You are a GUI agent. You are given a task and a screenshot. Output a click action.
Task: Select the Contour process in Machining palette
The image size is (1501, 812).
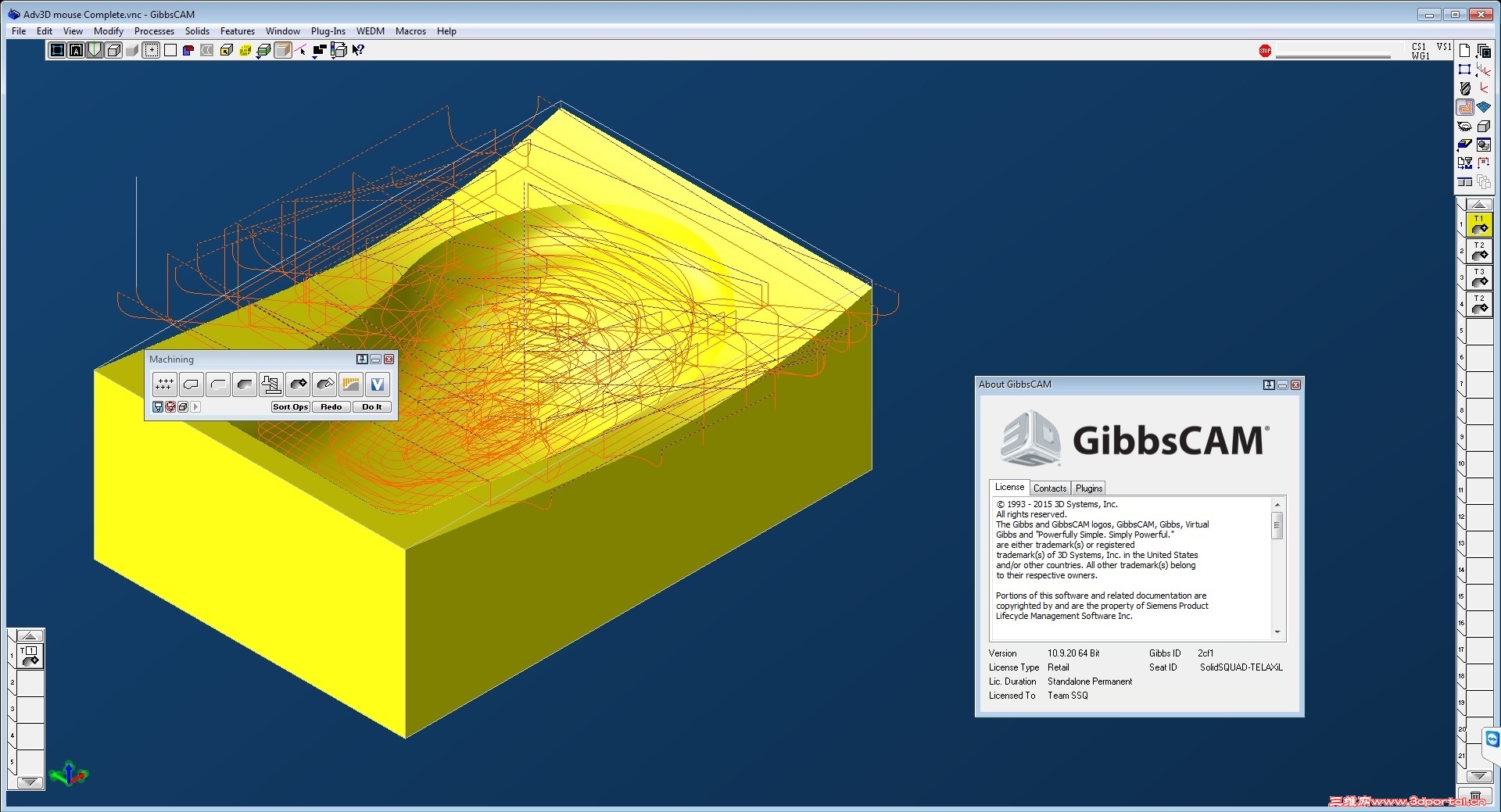tap(191, 384)
